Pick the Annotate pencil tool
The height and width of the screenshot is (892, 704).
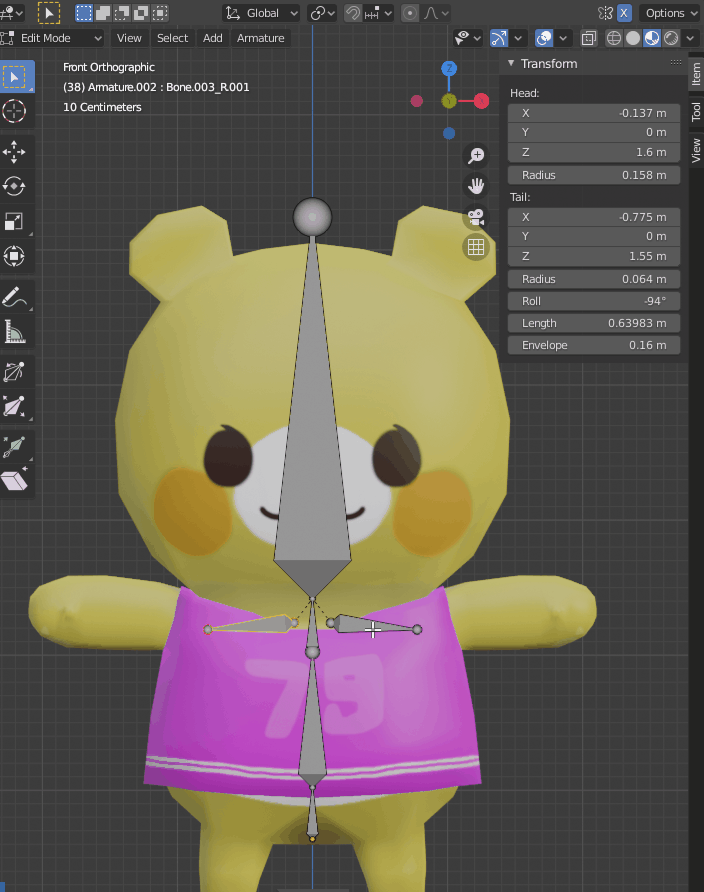coord(14,297)
